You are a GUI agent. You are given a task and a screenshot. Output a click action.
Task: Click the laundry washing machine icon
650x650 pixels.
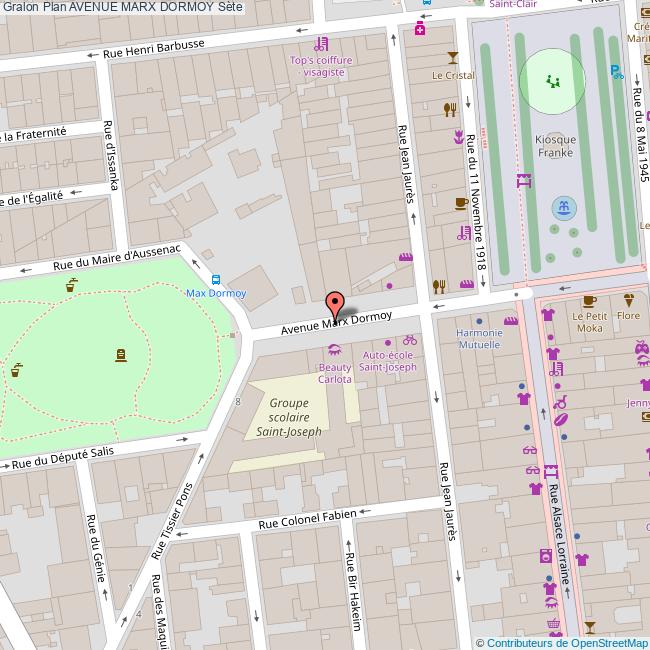click(546, 555)
